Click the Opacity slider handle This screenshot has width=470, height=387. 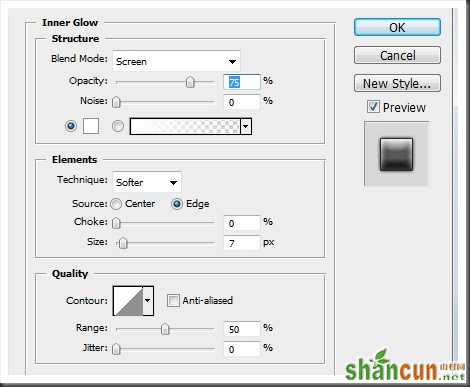pyautogui.click(x=190, y=82)
